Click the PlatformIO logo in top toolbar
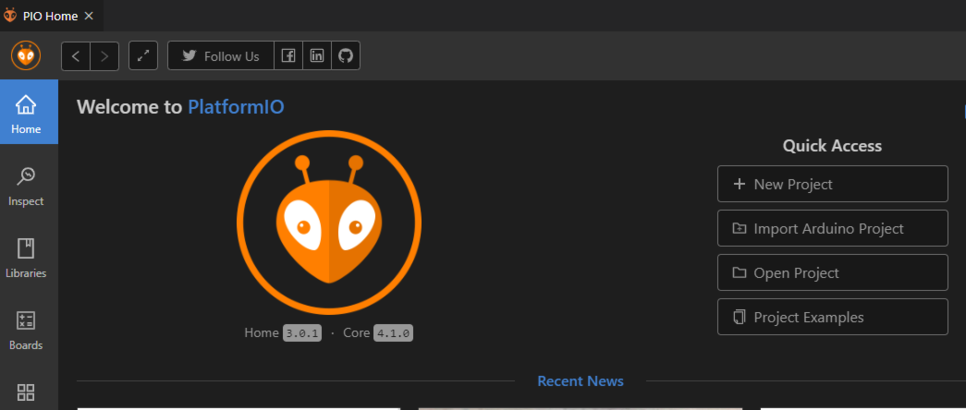966x410 pixels. 26,56
